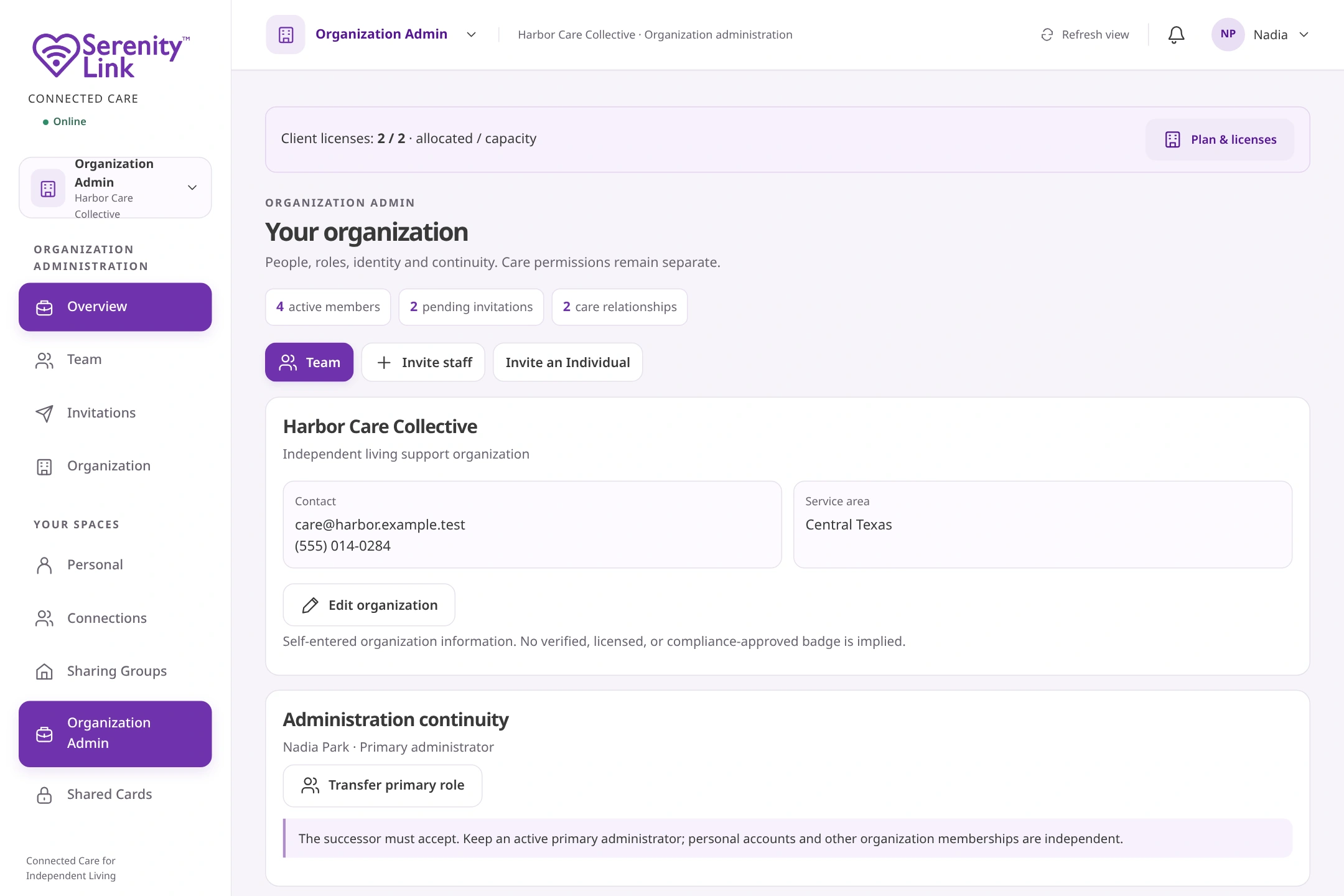The width and height of the screenshot is (1344, 896).
Task: Open Invitations in the sidebar
Action: tap(115, 414)
